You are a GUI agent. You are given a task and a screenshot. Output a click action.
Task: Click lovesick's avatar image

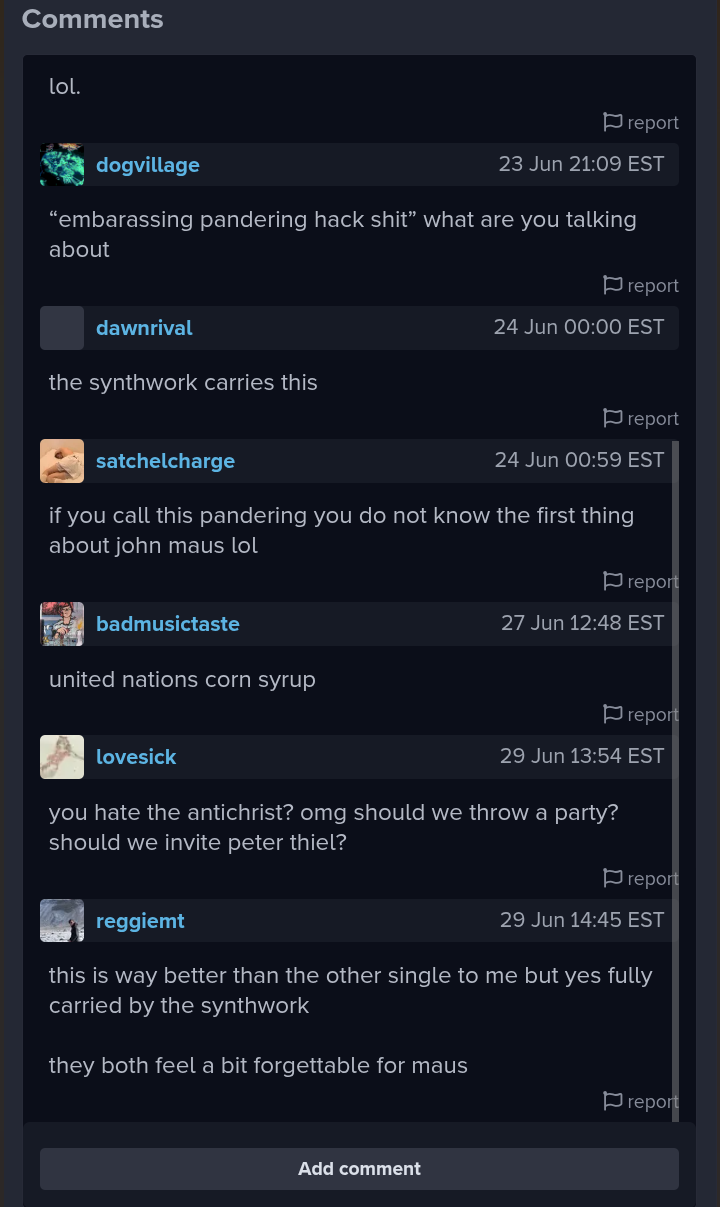pos(62,757)
